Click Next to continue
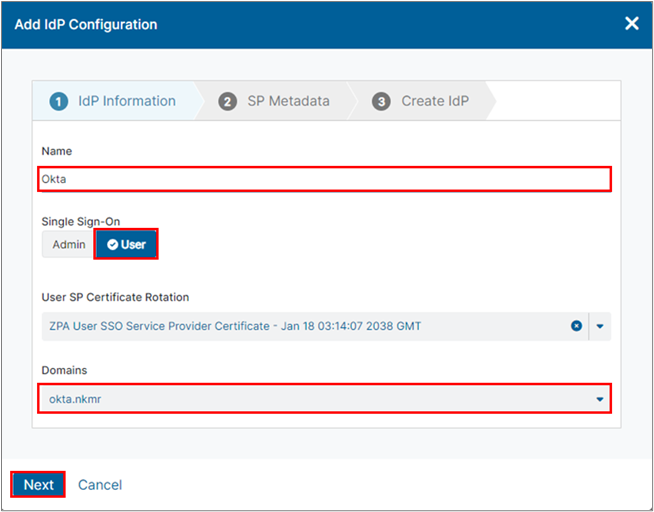 (x=38, y=484)
